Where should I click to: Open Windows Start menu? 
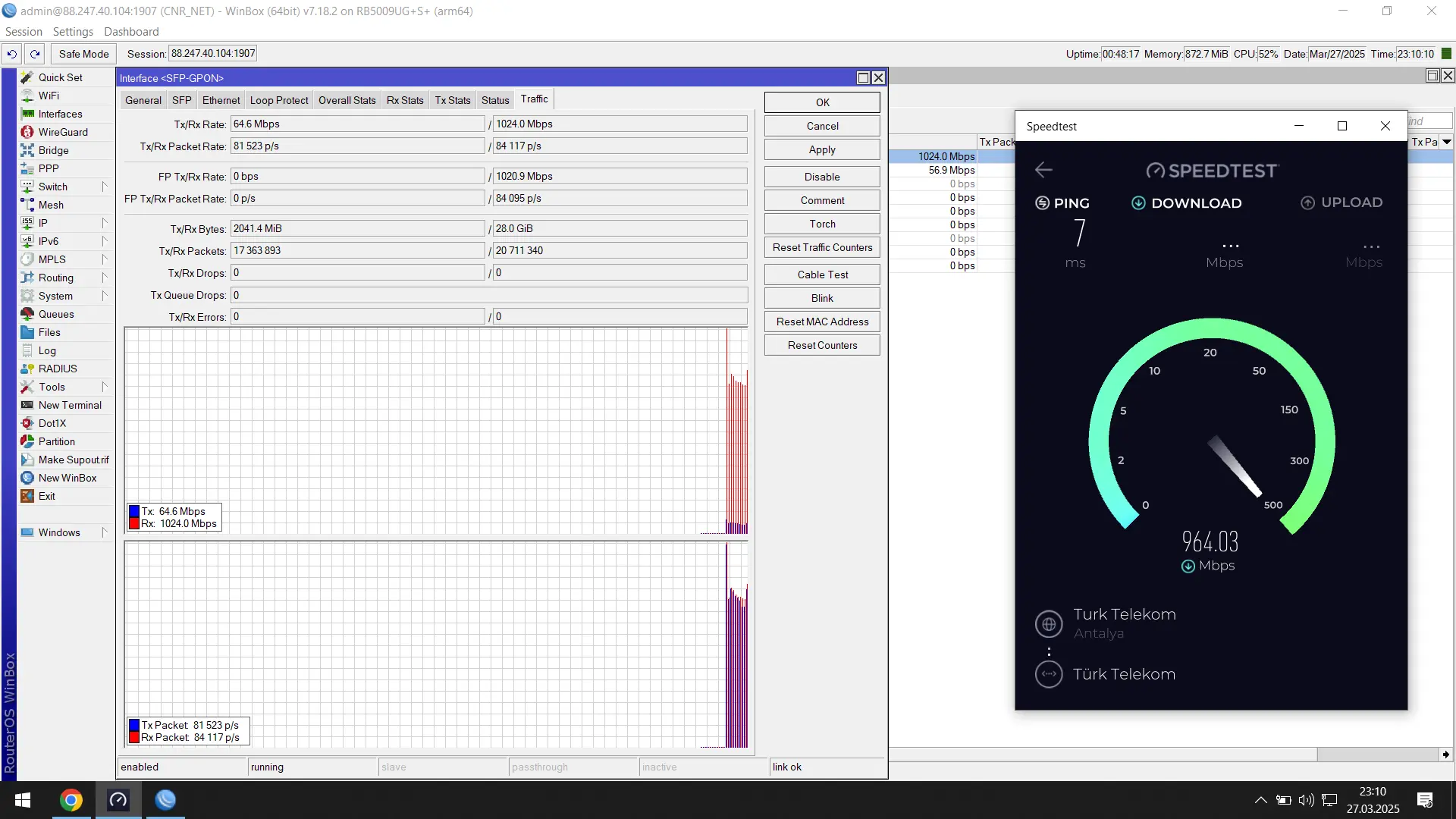tap(23, 800)
